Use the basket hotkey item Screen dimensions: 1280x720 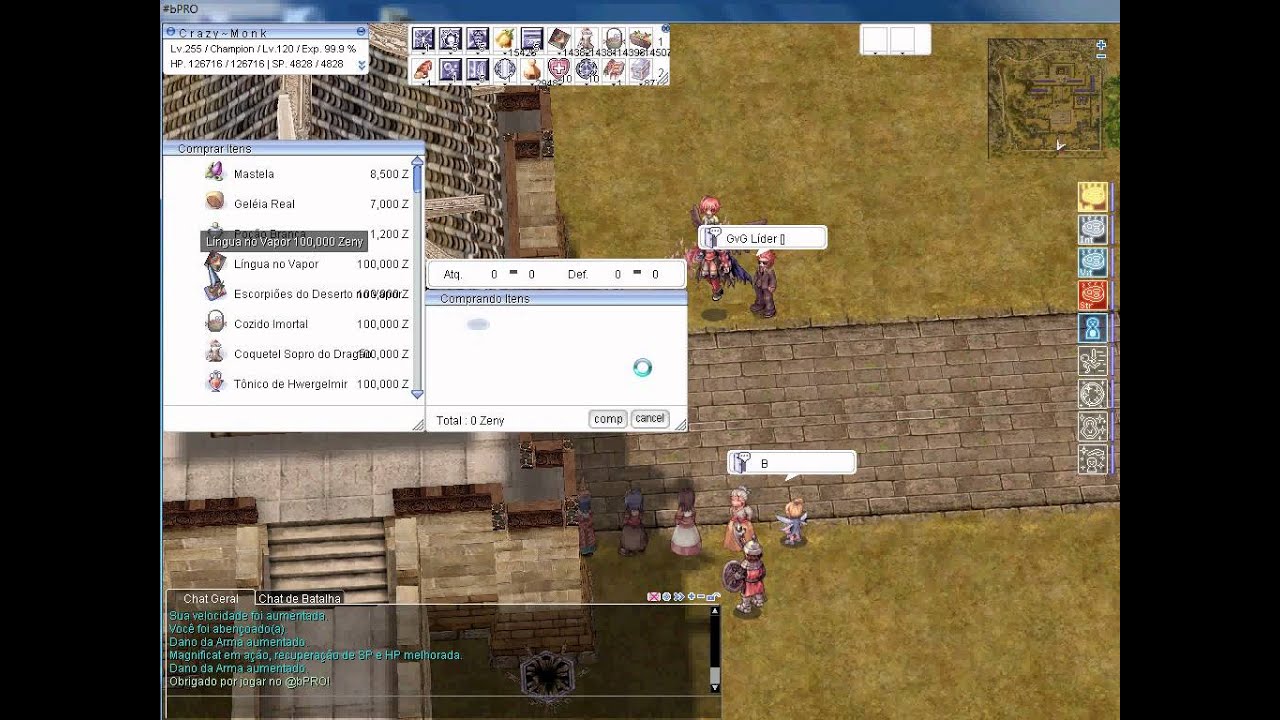coord(613,40)
